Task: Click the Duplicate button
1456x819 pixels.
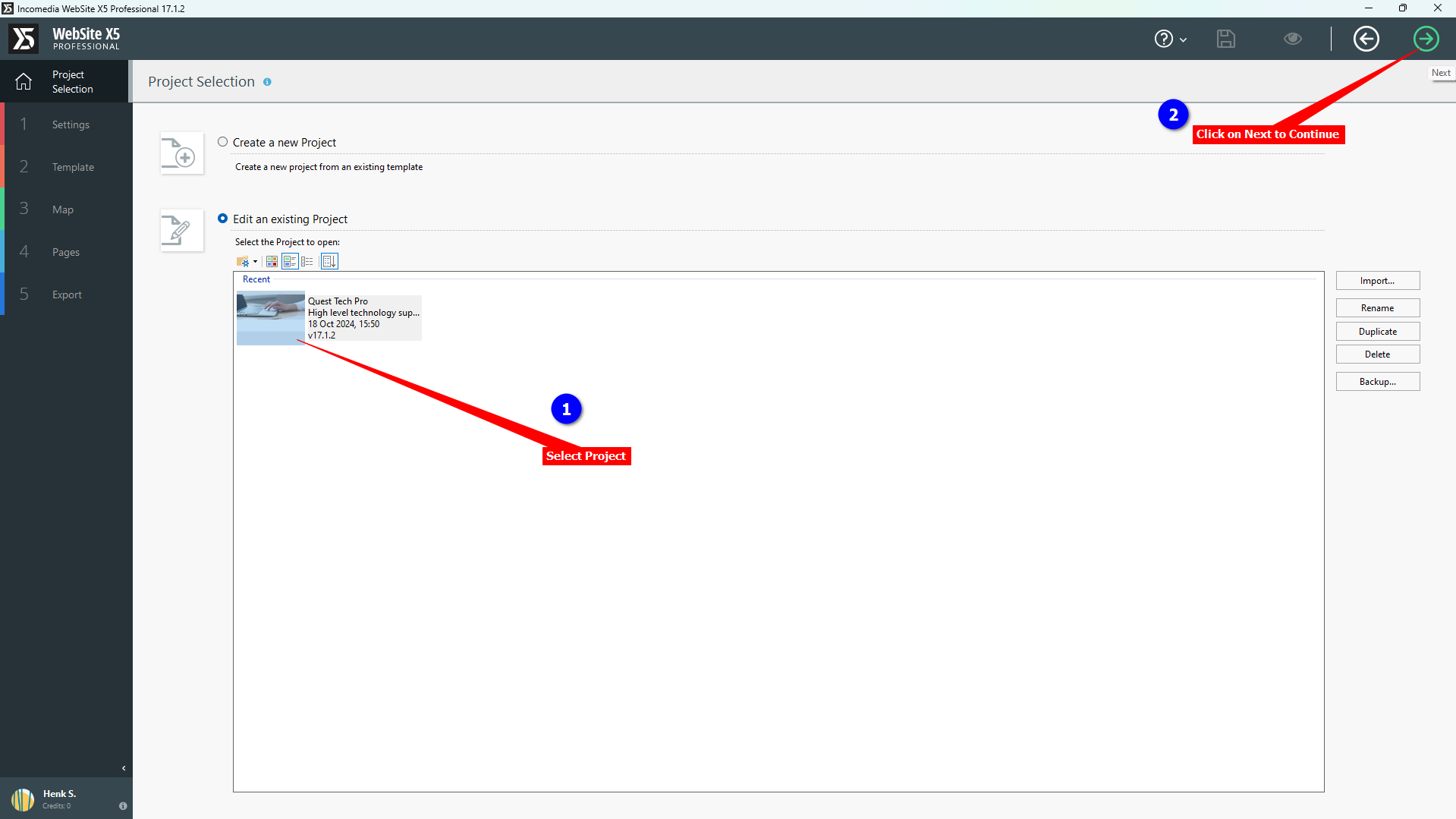Action: pyautogui.click(x=1377, y=332)
